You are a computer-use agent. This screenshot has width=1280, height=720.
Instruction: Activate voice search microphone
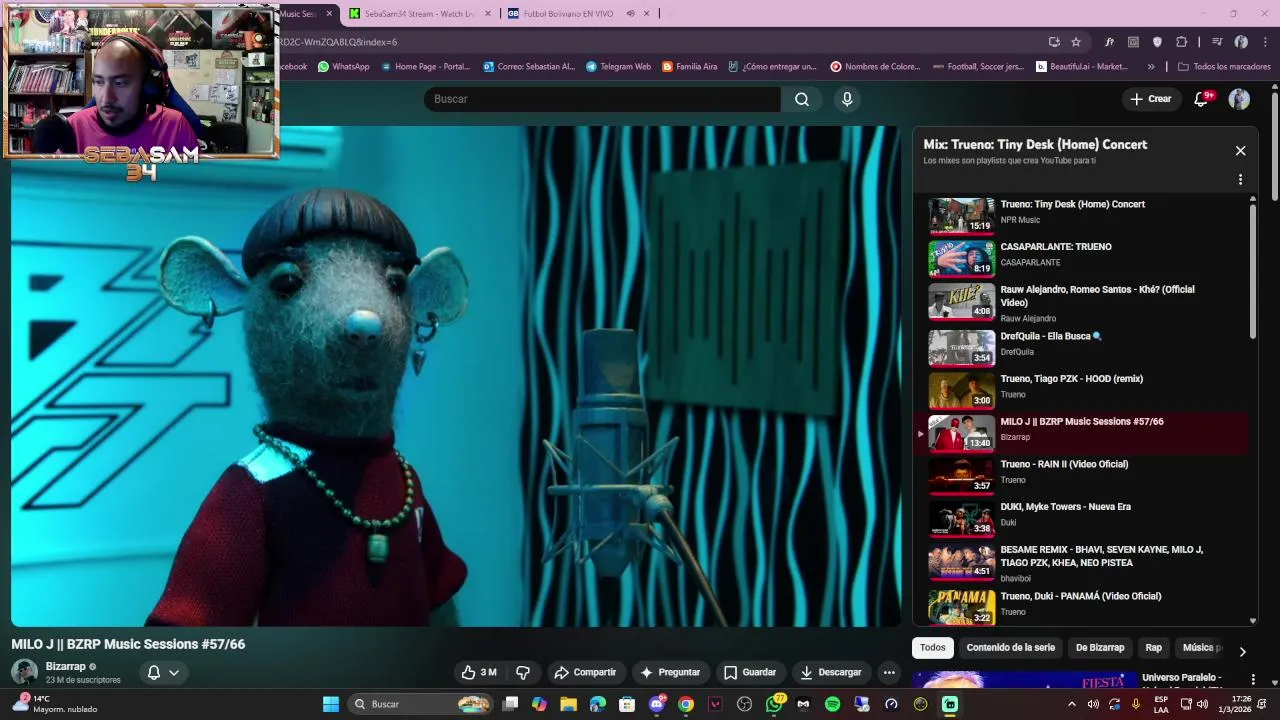(x=847, y=99)
